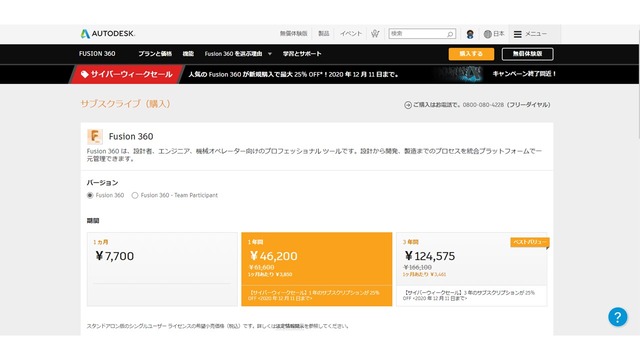The height and width of the screenshot is (360, 640).
Task: Click 無償体験版 in top navigation
Action: [293, 33]
